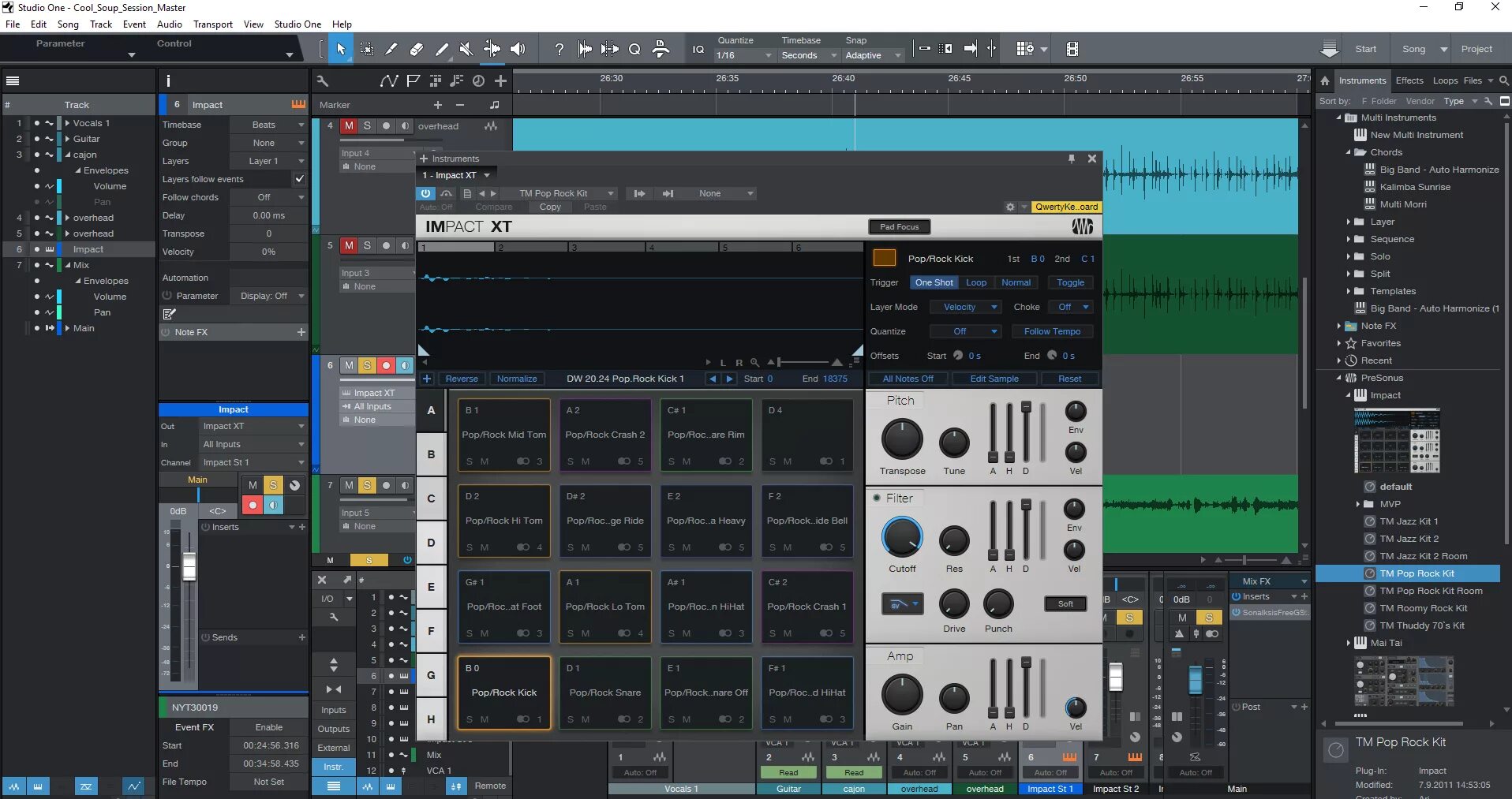Click the Amp Gain knob
The height and width of the screenshot is (799, 1512).
[x=902, y=695]
